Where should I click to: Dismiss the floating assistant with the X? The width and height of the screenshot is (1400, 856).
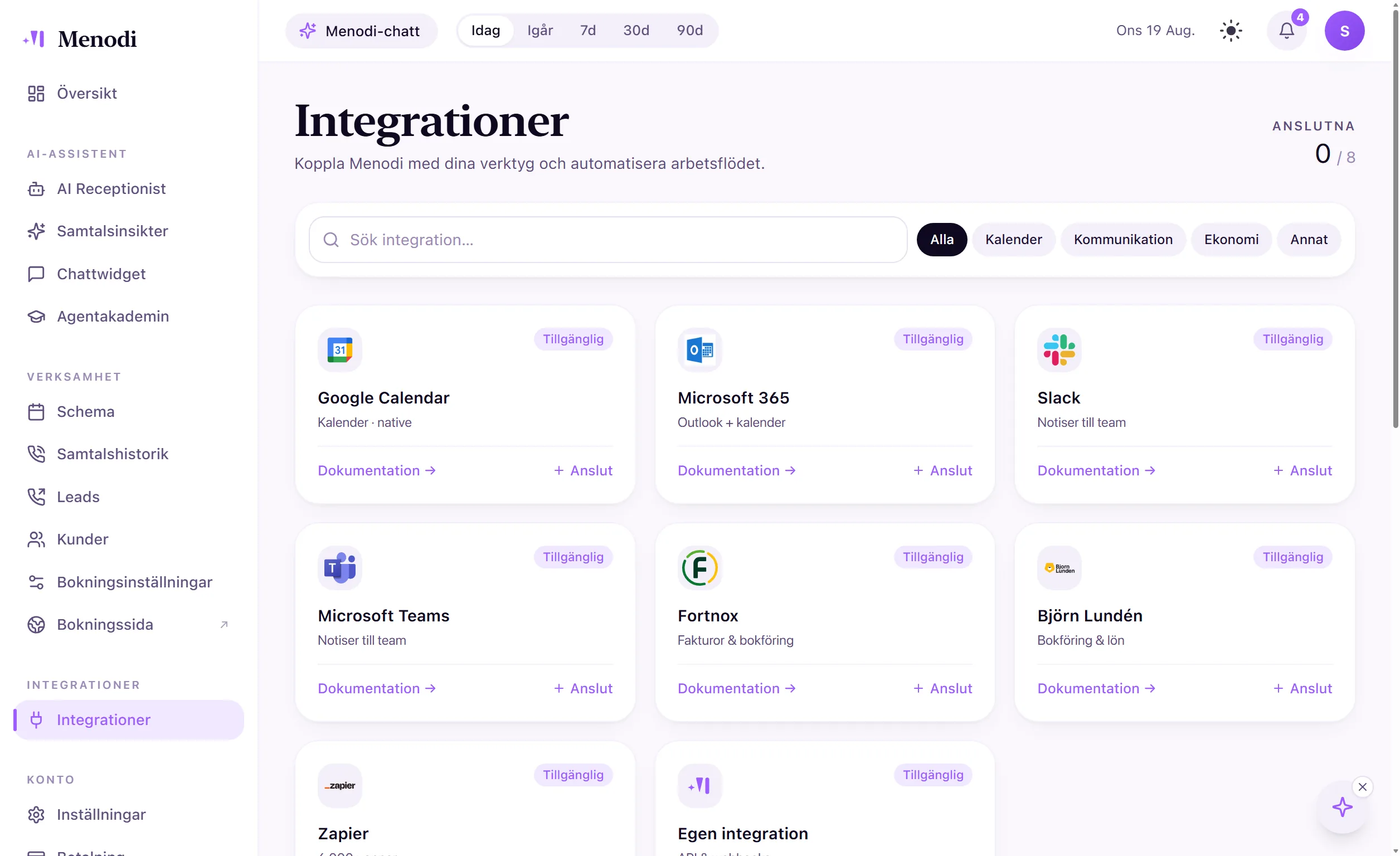click(1362, 787)
